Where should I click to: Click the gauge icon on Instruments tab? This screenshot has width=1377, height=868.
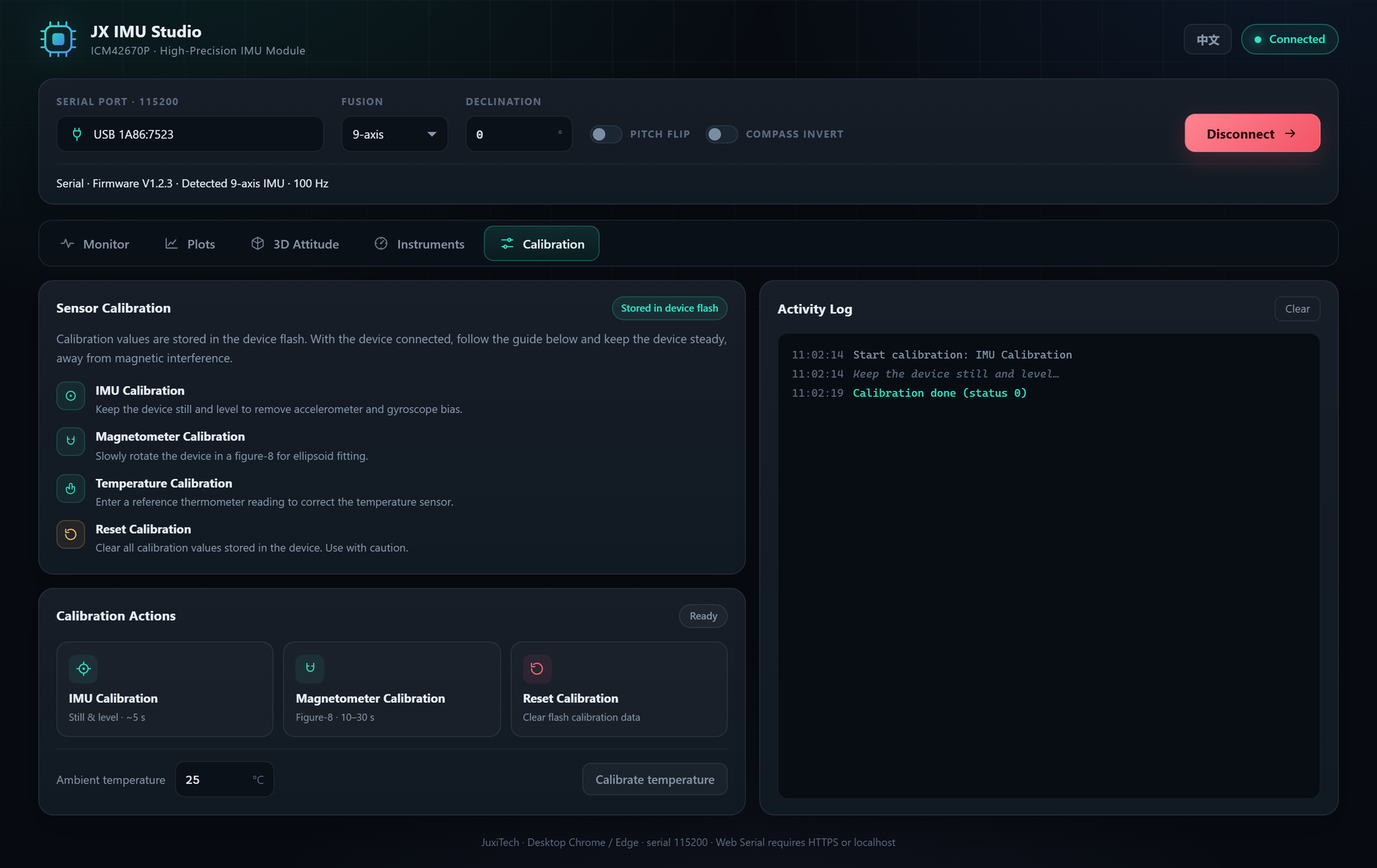[381, 243]
